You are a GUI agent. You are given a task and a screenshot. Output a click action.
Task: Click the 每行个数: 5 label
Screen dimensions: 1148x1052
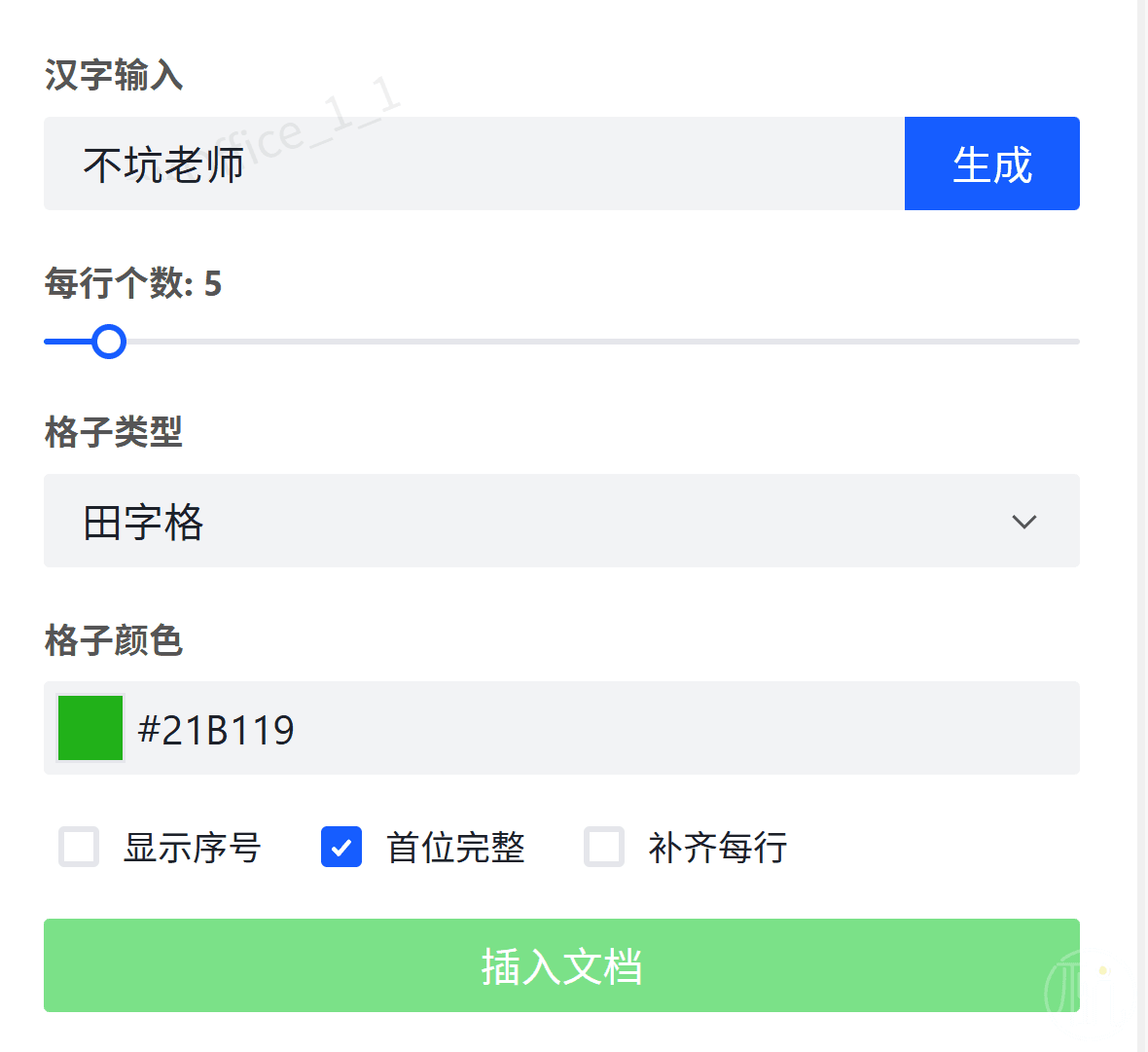[x=133, y=283]
